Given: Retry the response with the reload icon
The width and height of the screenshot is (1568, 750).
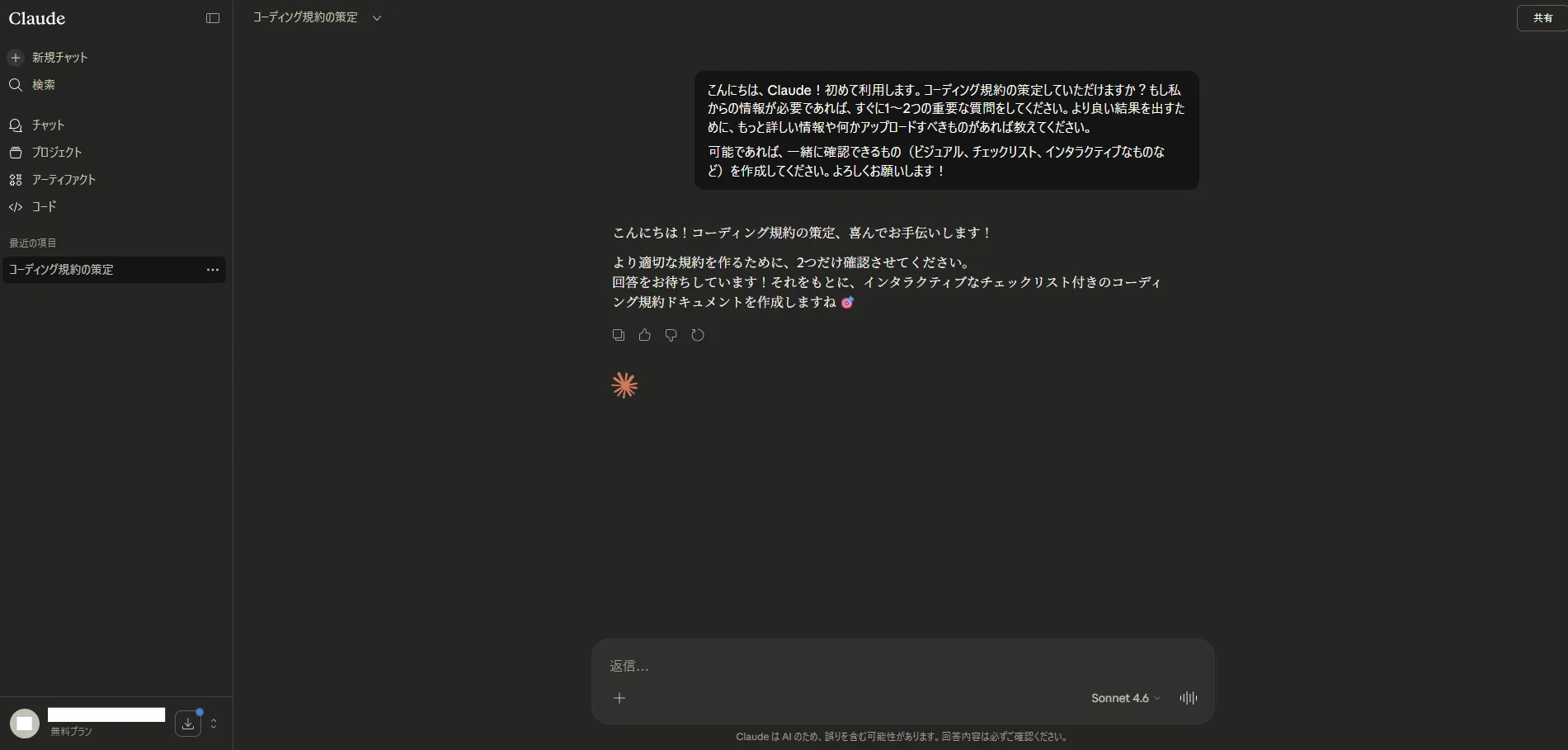Looking at the screenshot, I should 698,335.
